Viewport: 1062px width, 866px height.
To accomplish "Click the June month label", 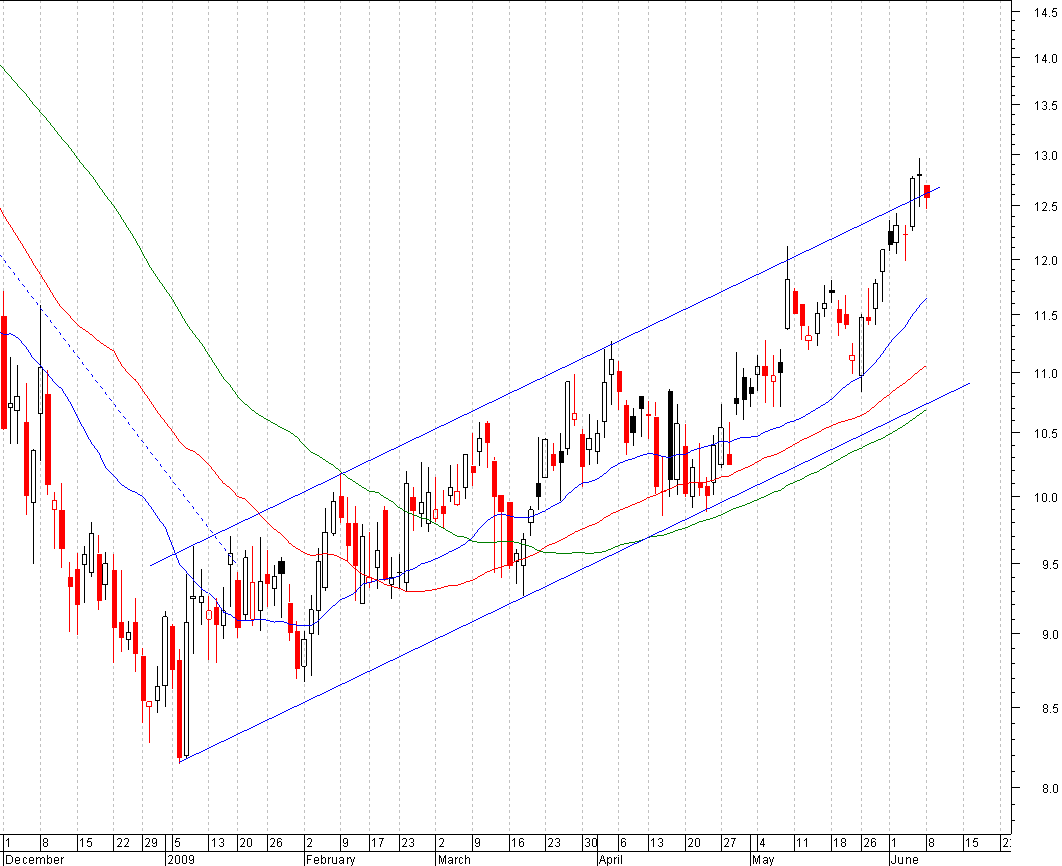I will click(x=904, y=859).
